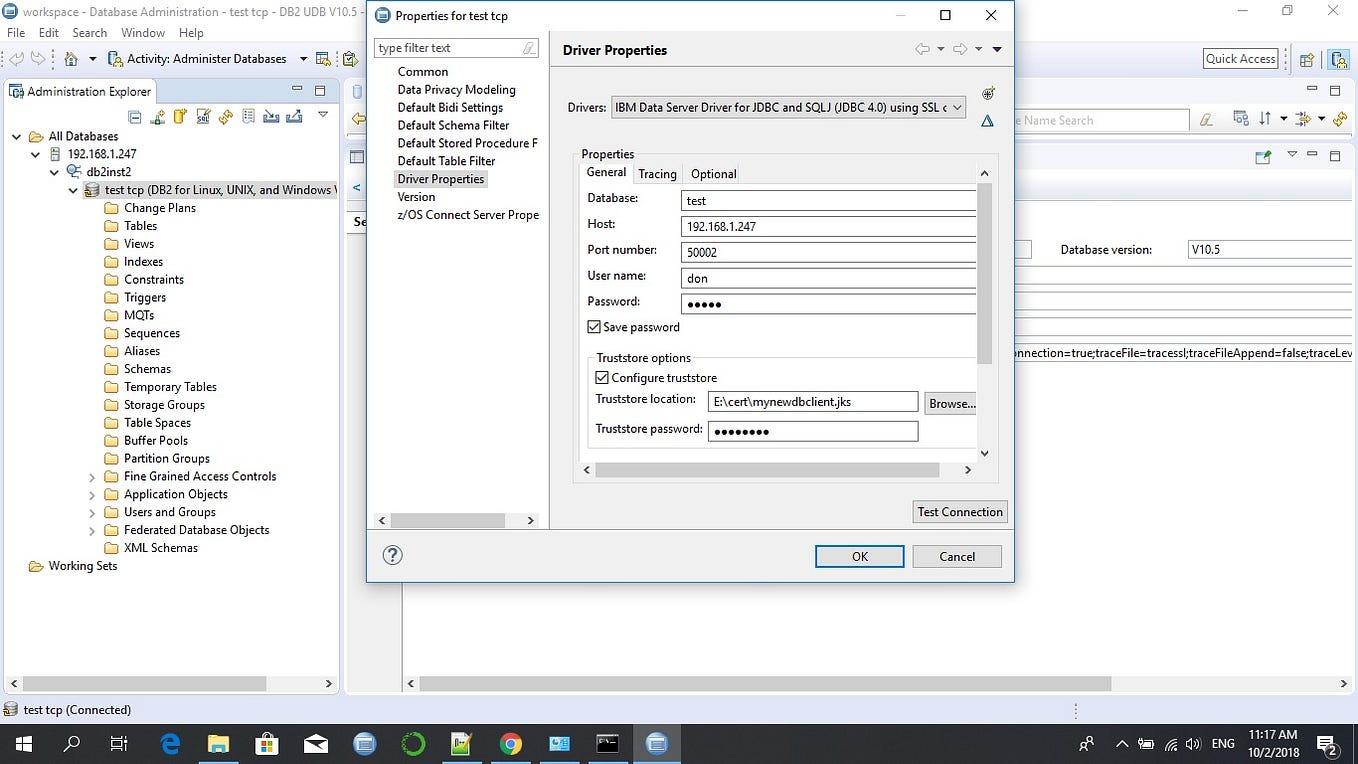Open the SQL editor icon in the explorer toolbar
Screen dimensions: 1358x764
click(x=203, y=117)
